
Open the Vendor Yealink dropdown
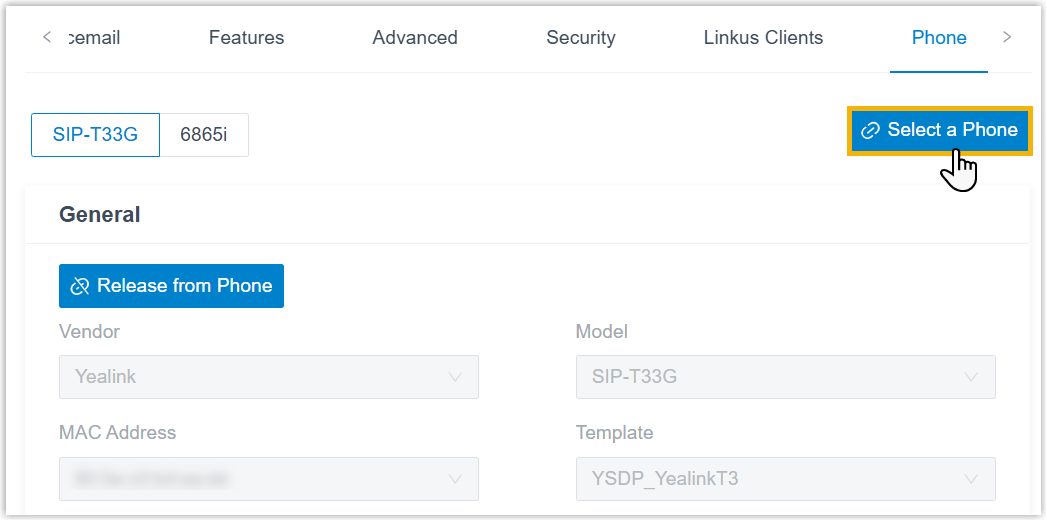point(268,377)
